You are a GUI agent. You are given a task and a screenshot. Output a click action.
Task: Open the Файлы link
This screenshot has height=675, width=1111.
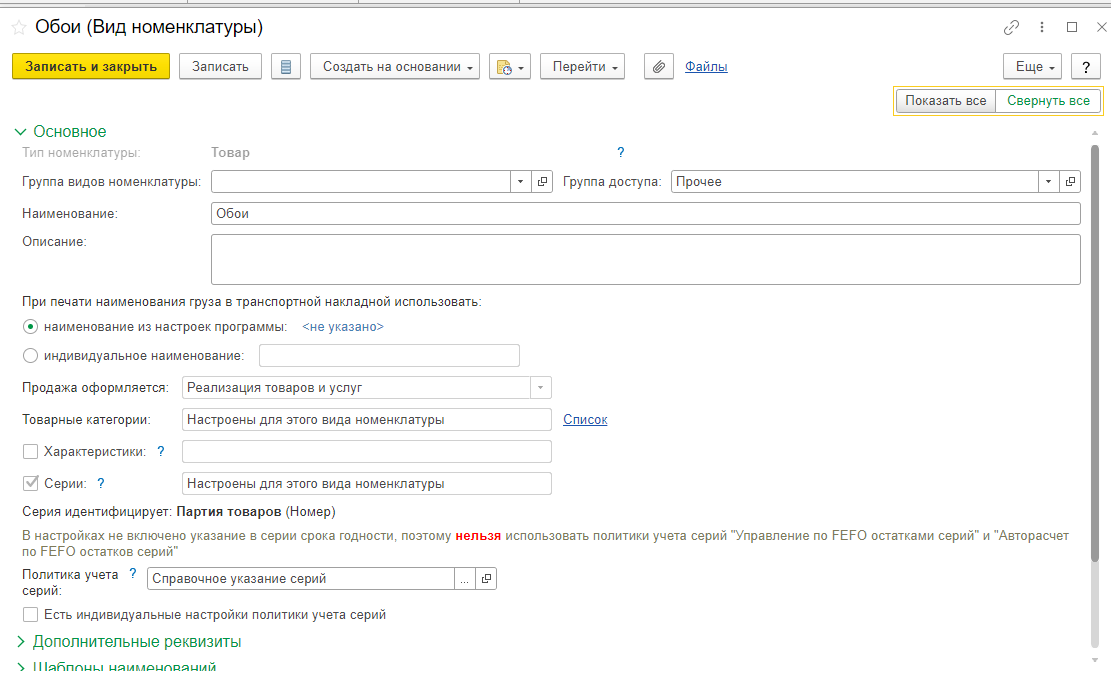coord(706,67)
